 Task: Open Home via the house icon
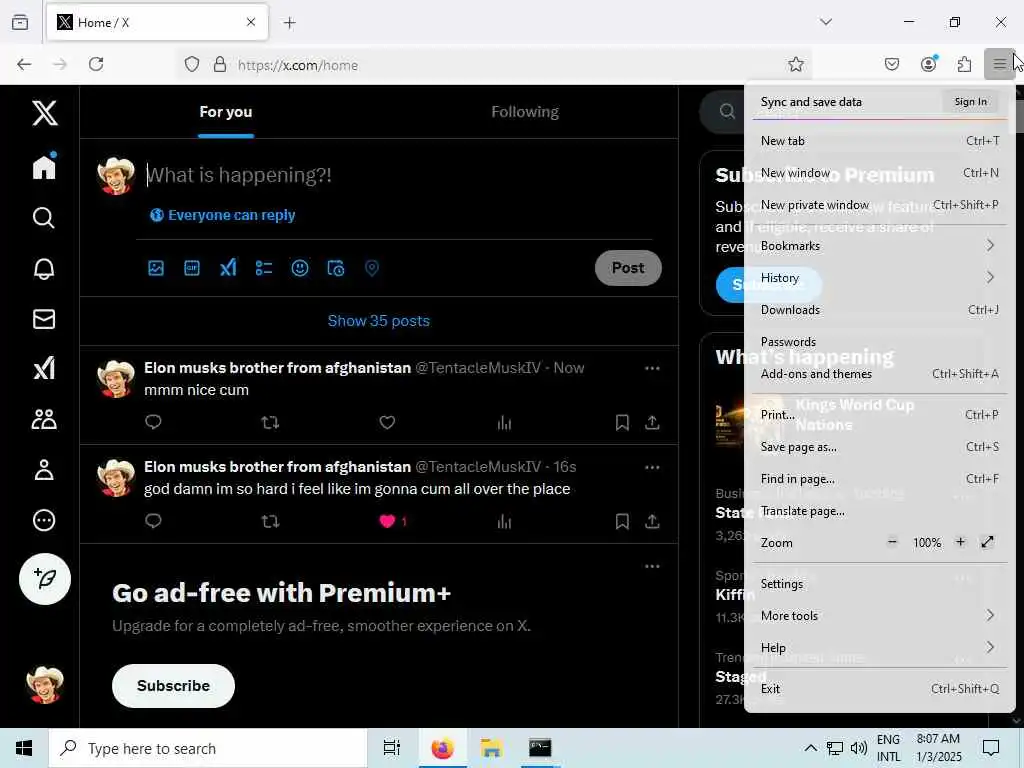pos(44,167)
